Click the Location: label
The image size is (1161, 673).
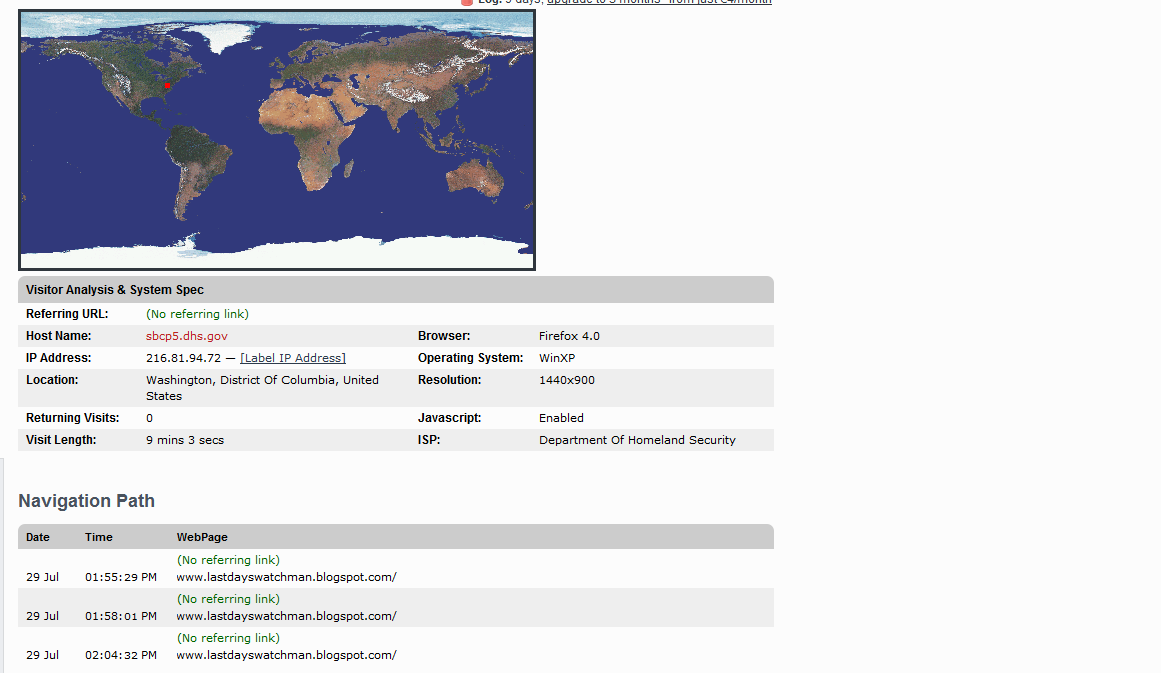point(52,381)
